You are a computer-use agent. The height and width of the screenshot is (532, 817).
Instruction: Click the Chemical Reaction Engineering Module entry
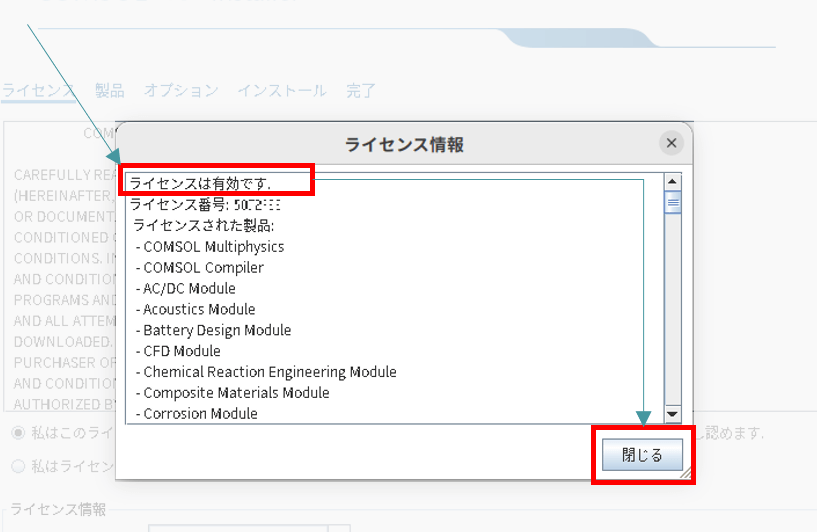tap(269, 372)
